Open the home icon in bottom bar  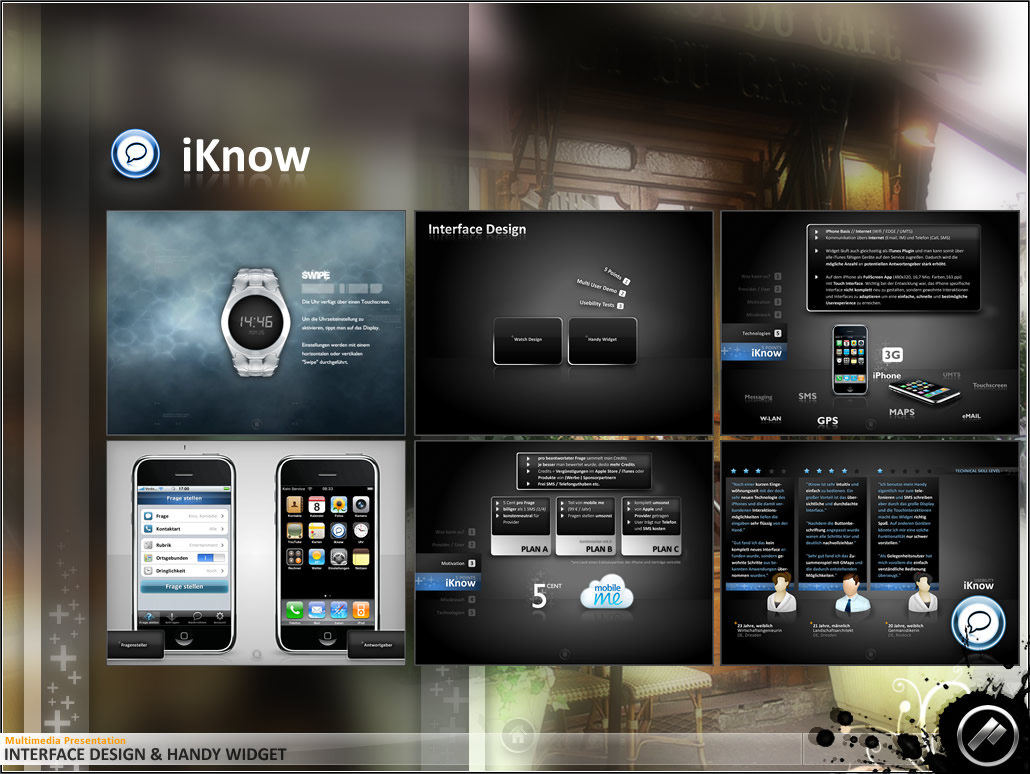point(517,736)
